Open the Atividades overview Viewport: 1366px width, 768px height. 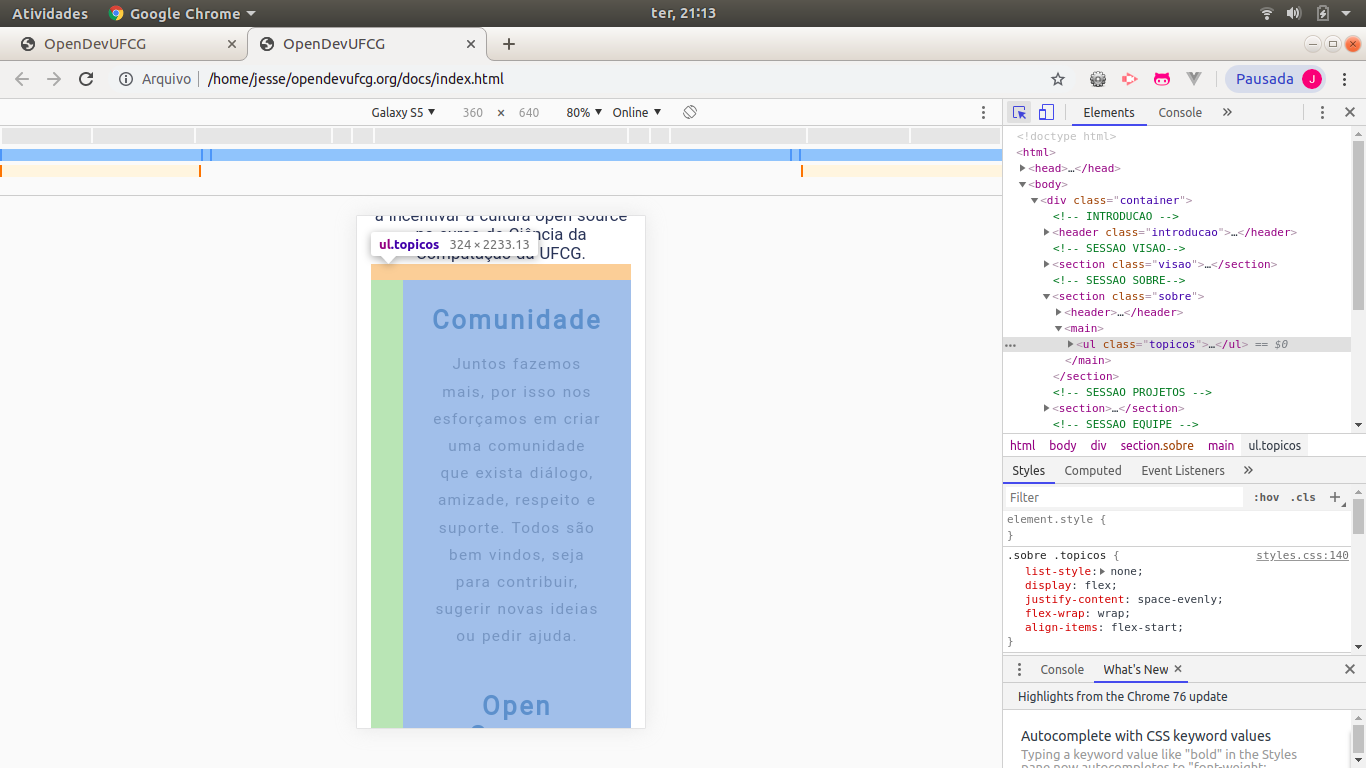50,14
